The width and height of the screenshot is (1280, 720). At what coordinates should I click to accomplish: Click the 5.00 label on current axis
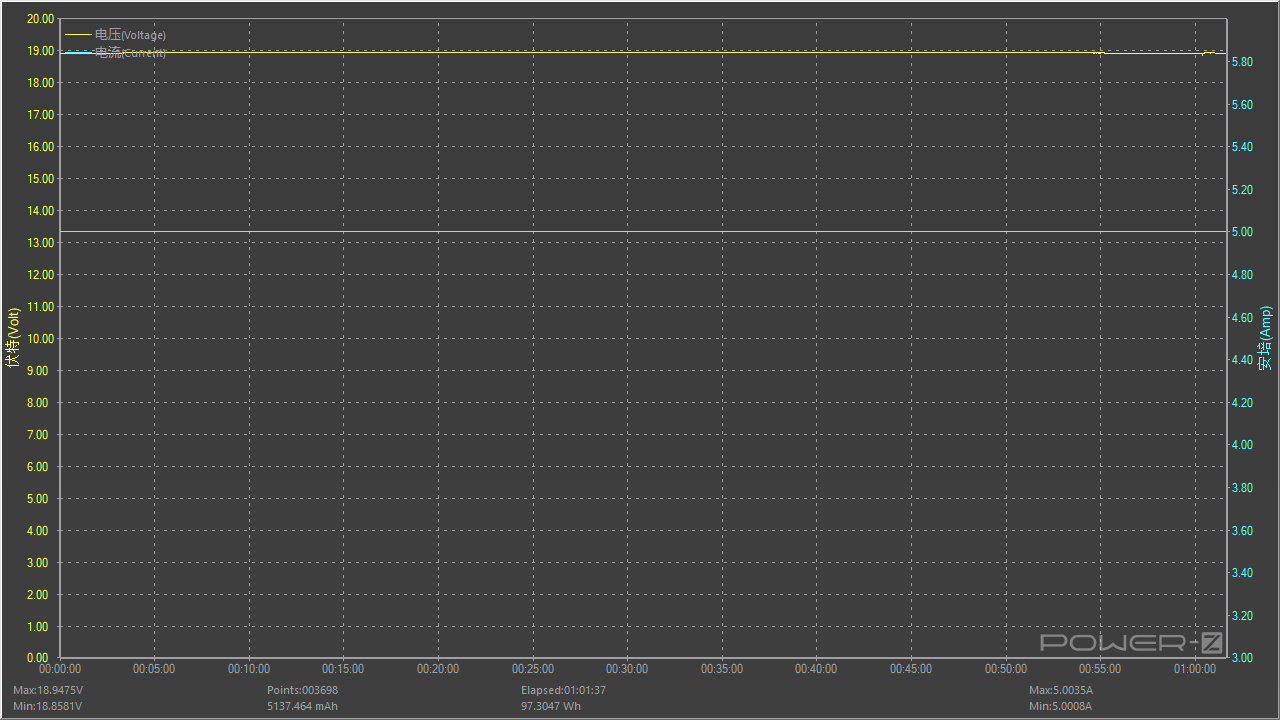(1241, 232)
